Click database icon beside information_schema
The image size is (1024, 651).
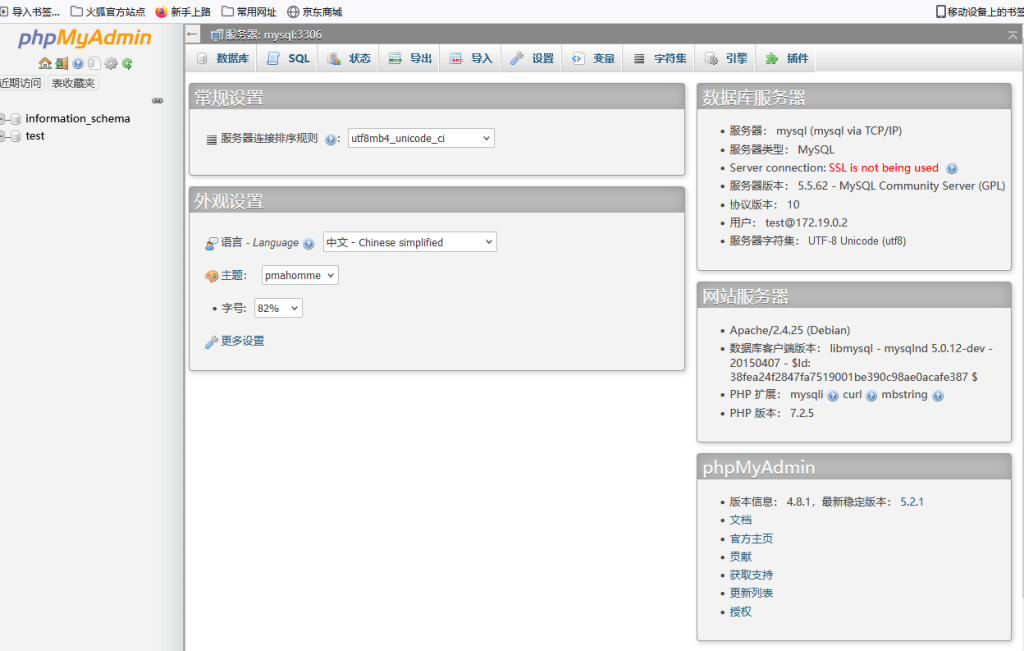(16, 119)
